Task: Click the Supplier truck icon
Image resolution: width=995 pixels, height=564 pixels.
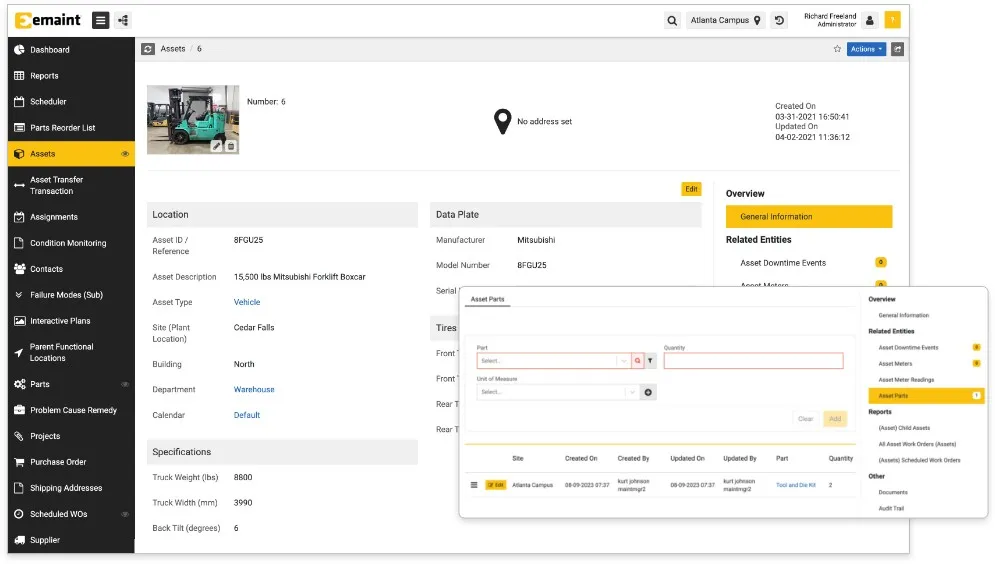Action: tap(20, 540)
